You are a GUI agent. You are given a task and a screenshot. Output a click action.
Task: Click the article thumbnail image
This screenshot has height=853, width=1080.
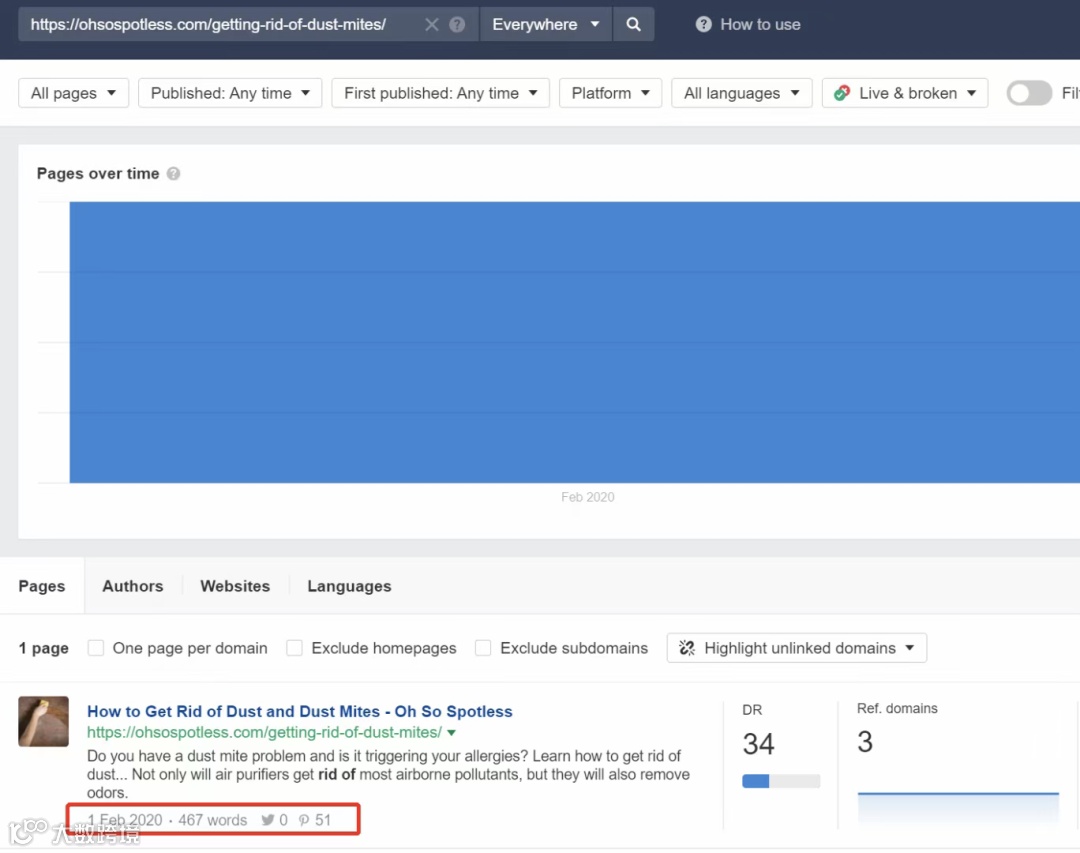[43, 721]
